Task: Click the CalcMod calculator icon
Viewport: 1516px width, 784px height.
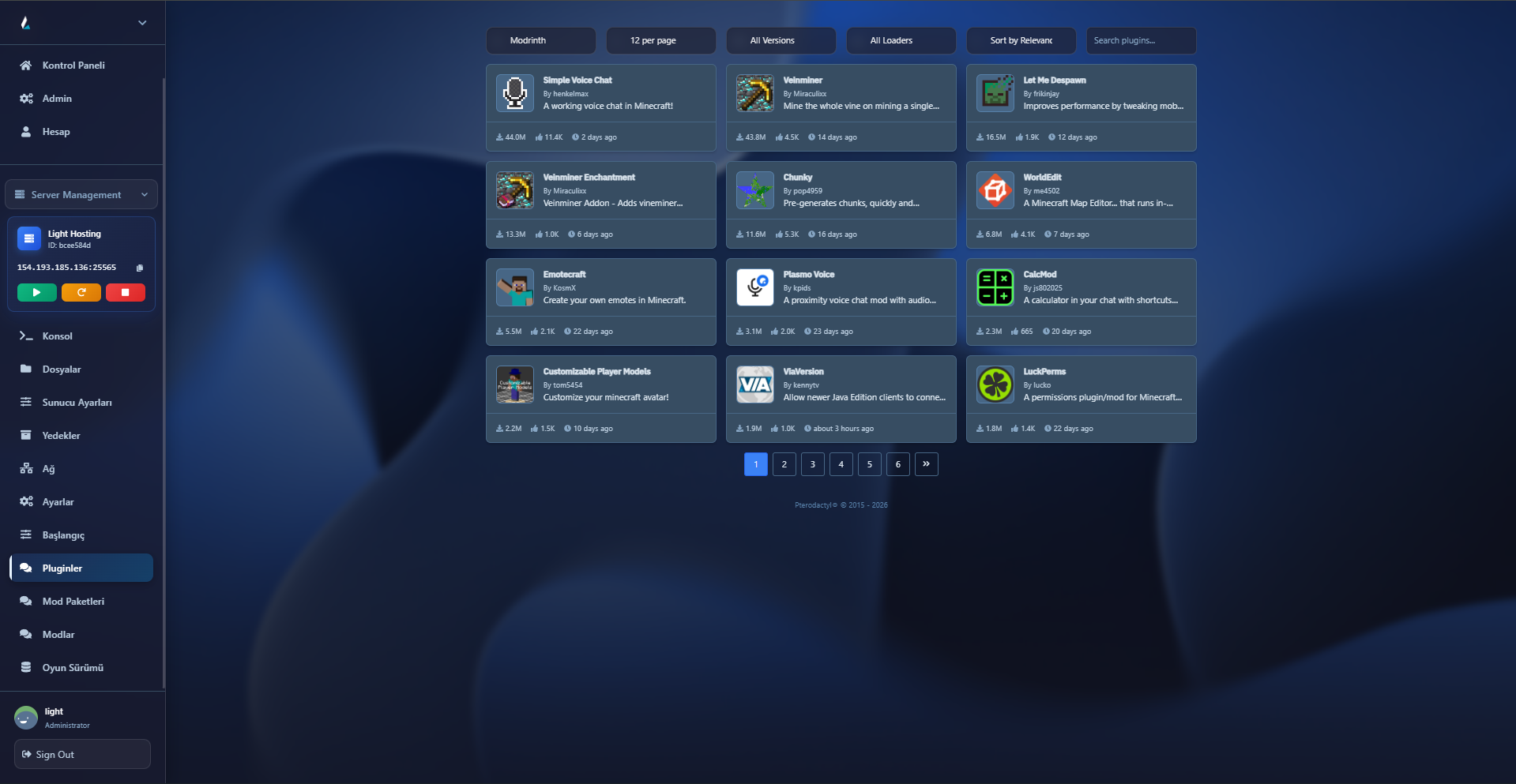Action: (995, 287)
